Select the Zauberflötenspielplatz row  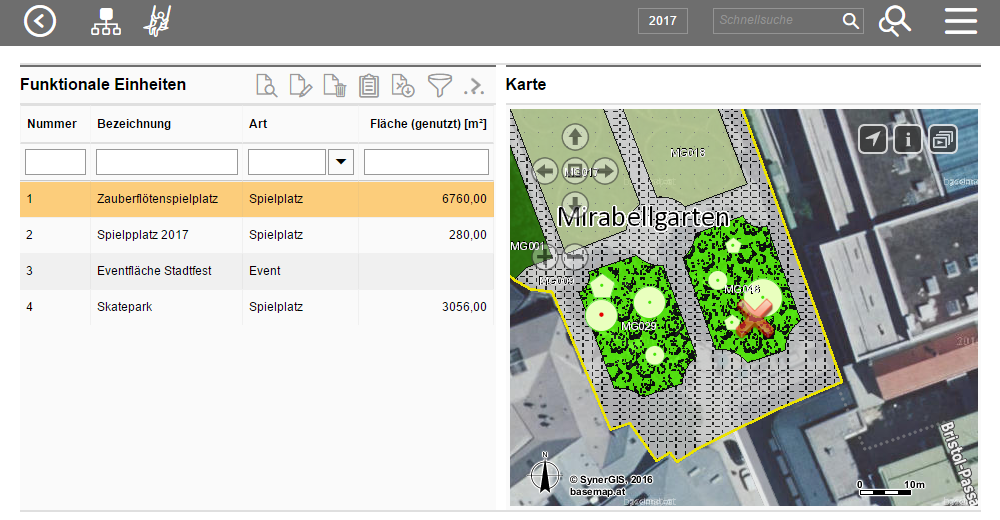[x=257, y=199]
